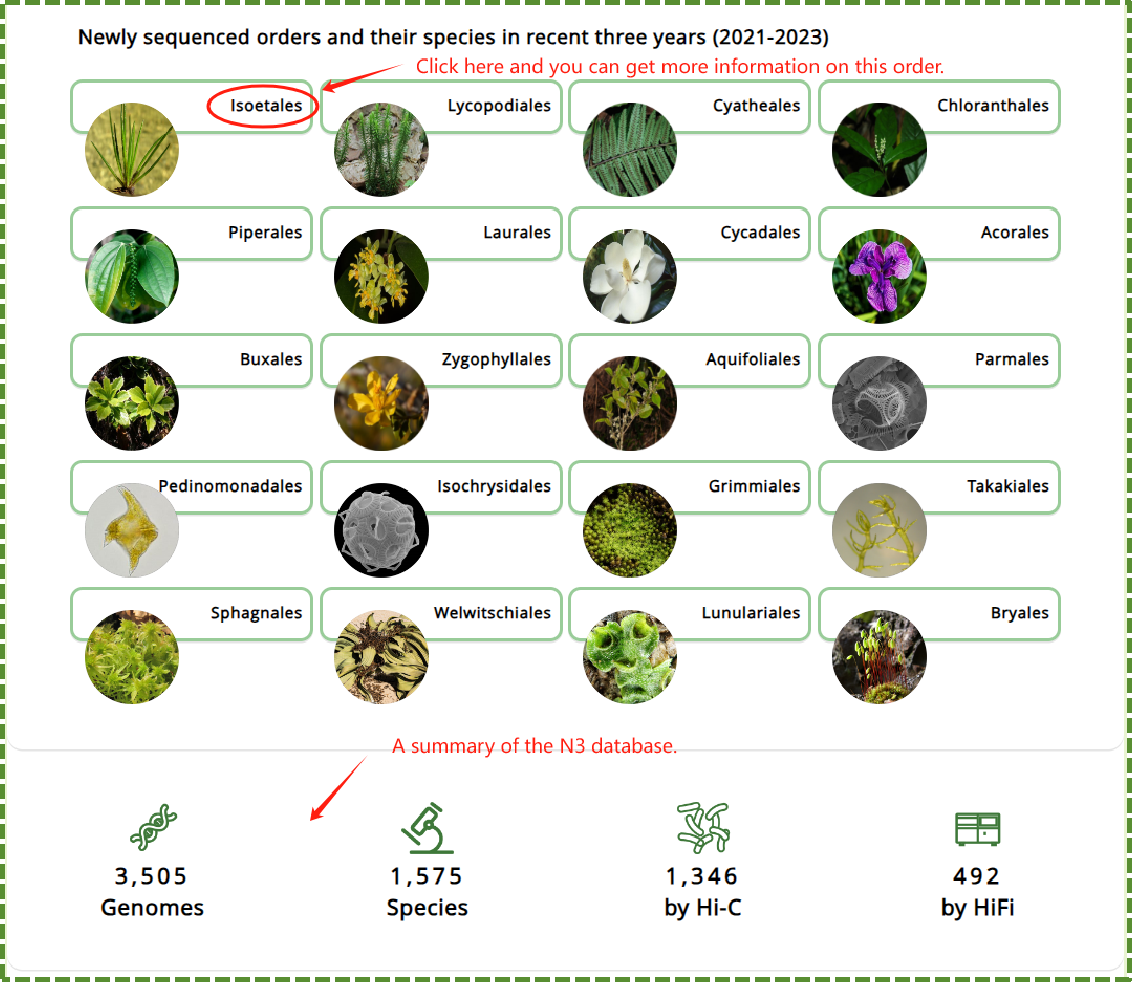Click the Laurales yellow flower image

[x=381, y=276]
